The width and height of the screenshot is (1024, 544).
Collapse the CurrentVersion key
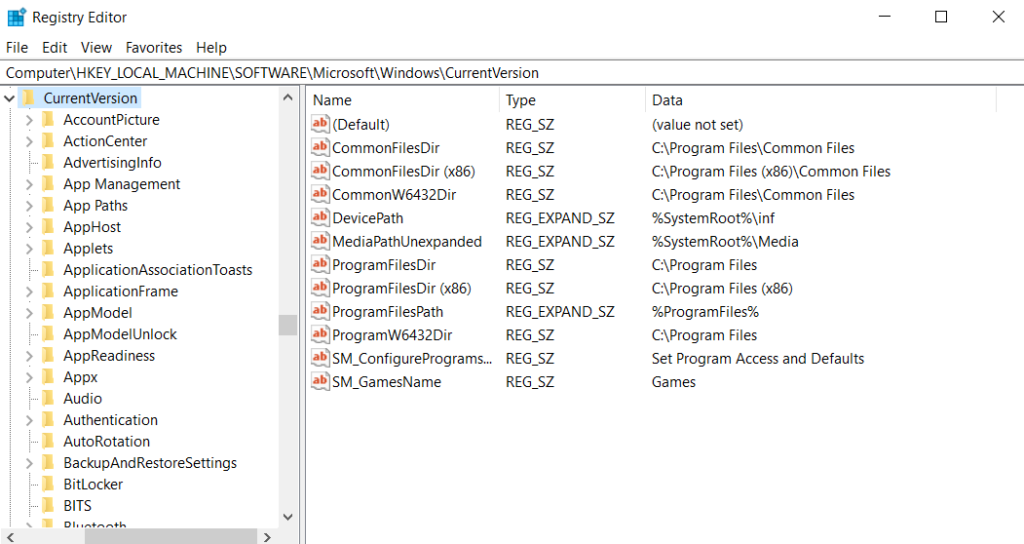click(9, 98)
